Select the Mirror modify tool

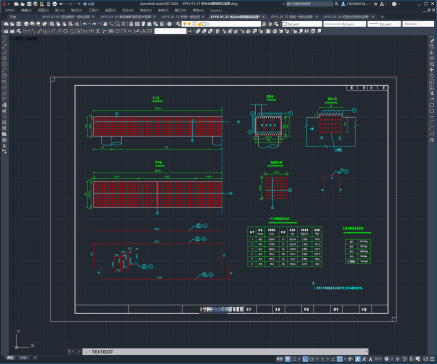(x=432, y=52)
